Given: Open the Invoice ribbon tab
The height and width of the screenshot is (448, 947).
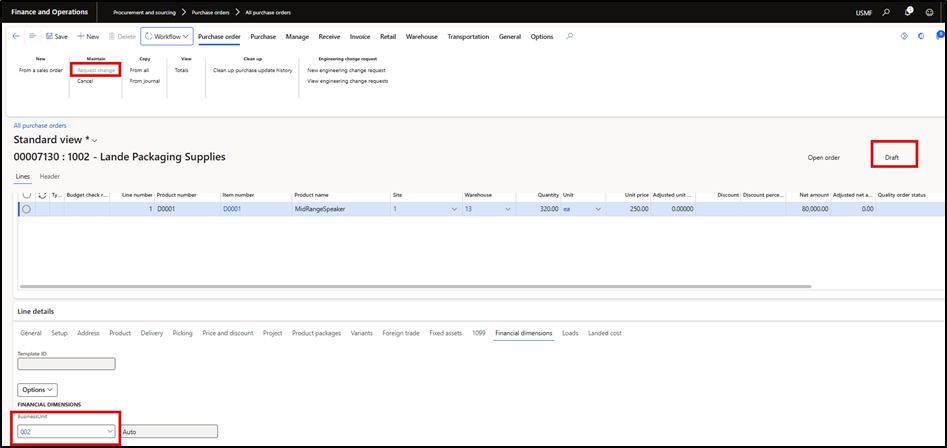Looking at the screenshot, I should [360, 37].
